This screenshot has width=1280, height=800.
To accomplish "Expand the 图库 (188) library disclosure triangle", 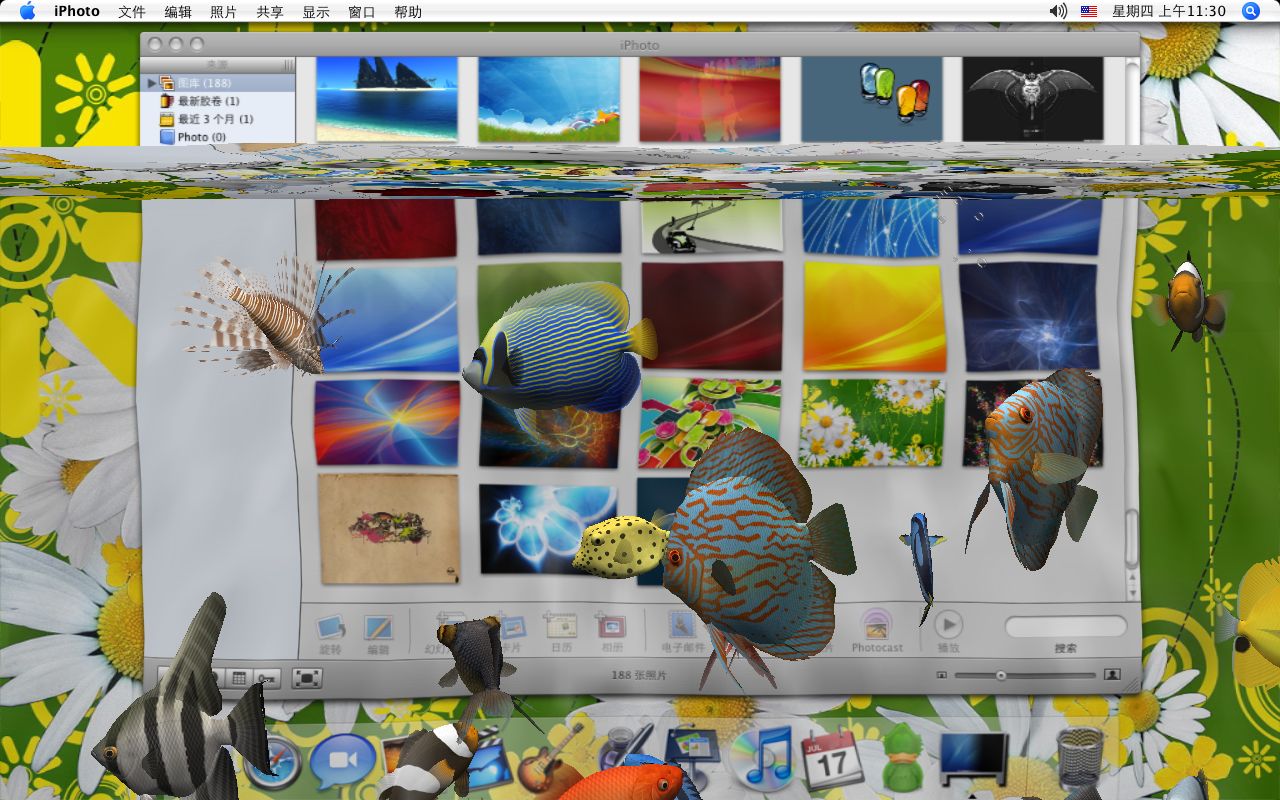I will 152,83.
